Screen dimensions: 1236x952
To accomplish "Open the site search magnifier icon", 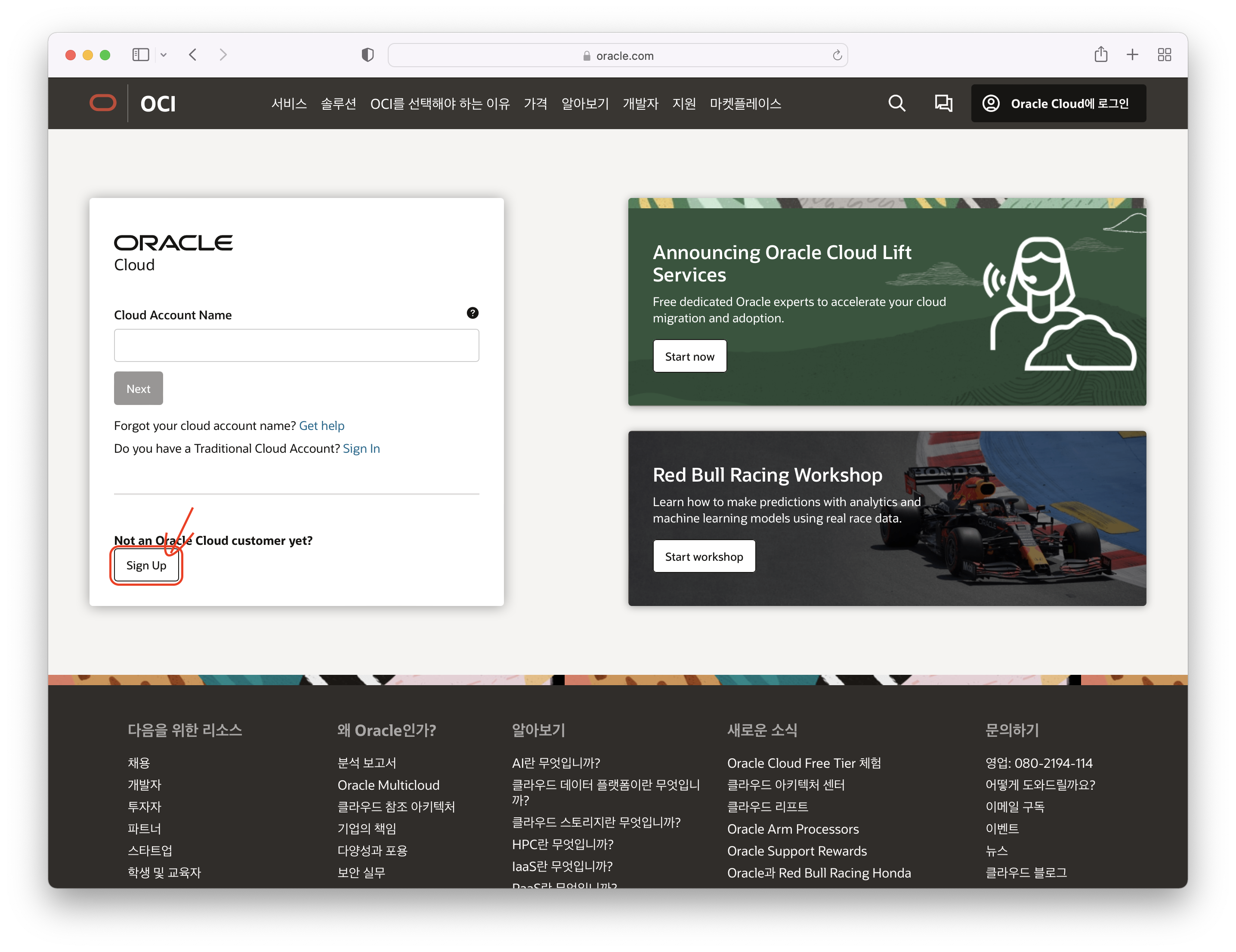I will click(896, 103).
